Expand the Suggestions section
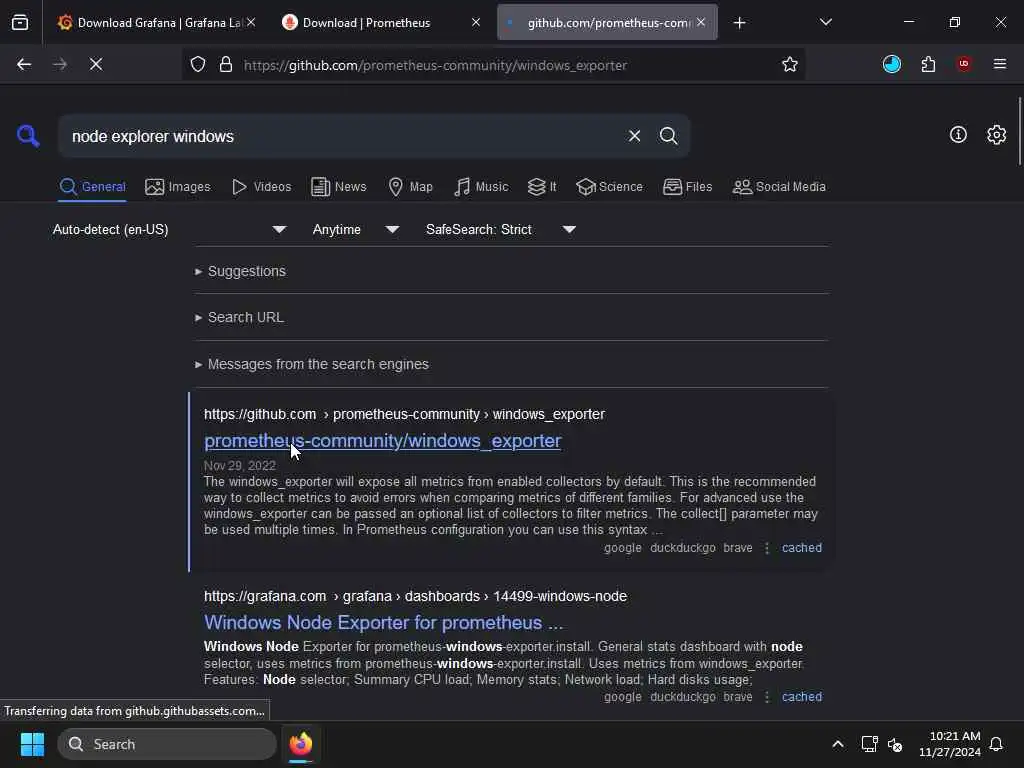1024x768 pixels. click(x=240, y=271)
